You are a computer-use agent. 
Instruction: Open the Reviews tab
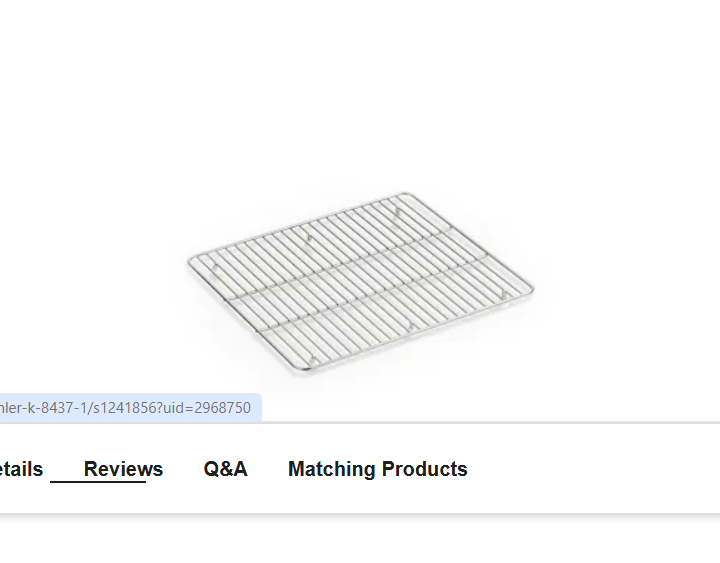coord(123,469)
